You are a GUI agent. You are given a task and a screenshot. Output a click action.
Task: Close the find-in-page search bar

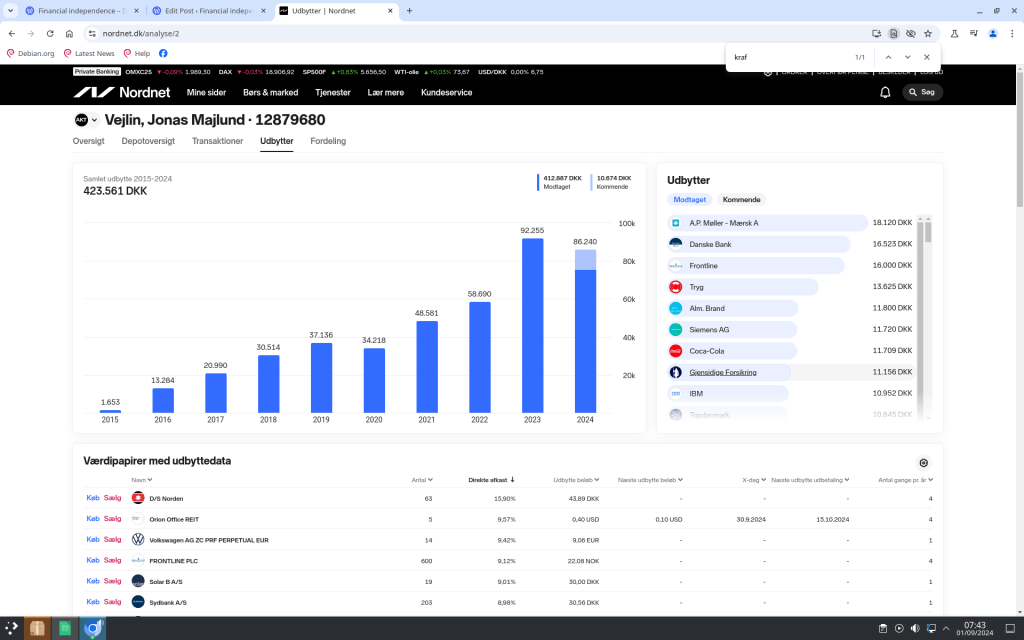point(927,57)
